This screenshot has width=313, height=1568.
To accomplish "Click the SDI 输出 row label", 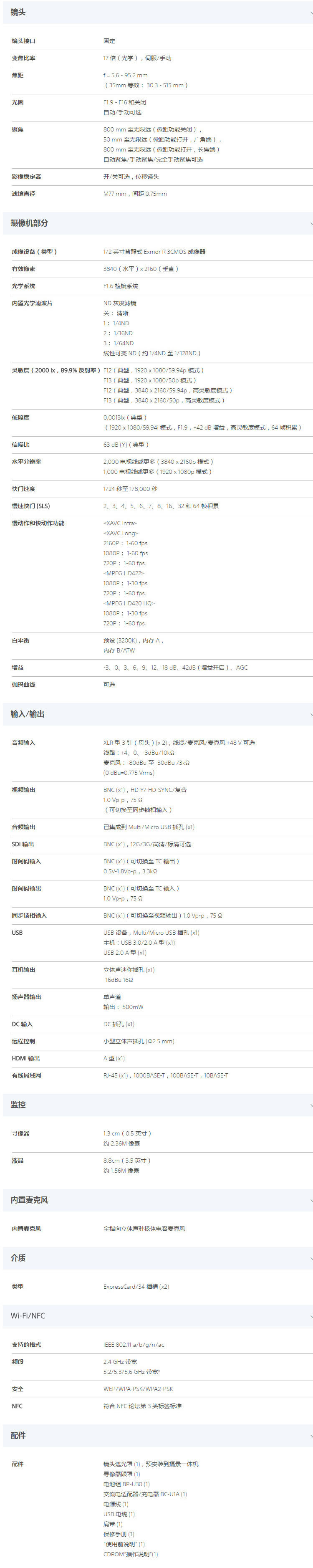I will pos(23,844).
